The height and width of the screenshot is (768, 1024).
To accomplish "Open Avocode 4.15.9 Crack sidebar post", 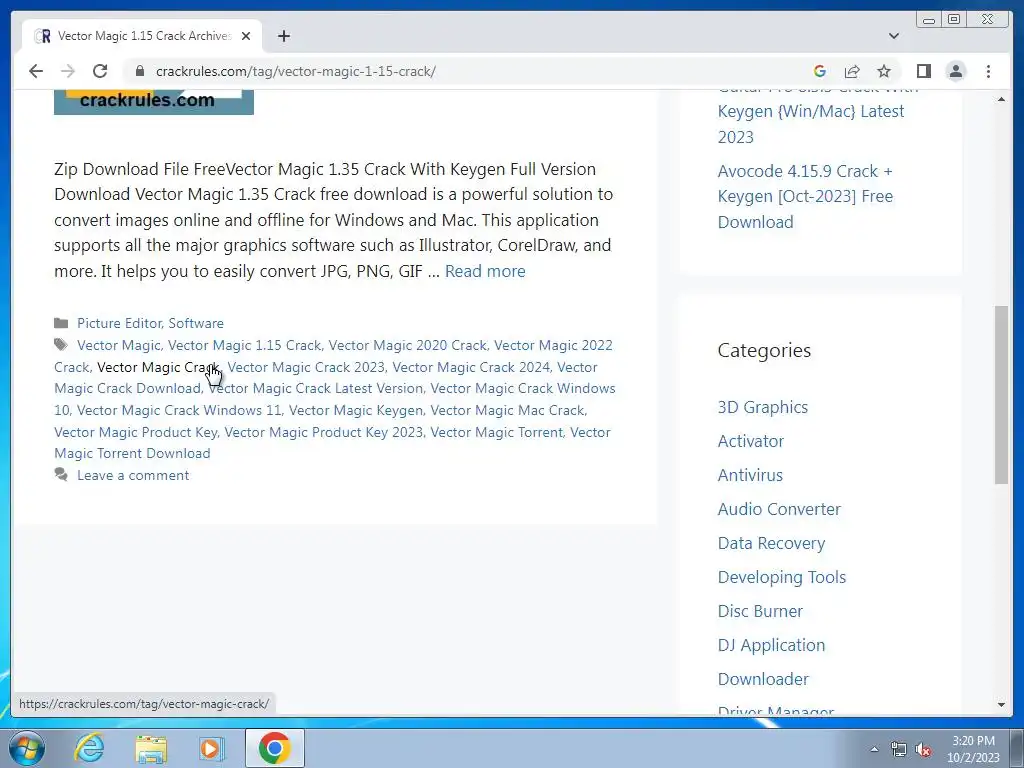I will pyautogui.click(x=805, y=197).
